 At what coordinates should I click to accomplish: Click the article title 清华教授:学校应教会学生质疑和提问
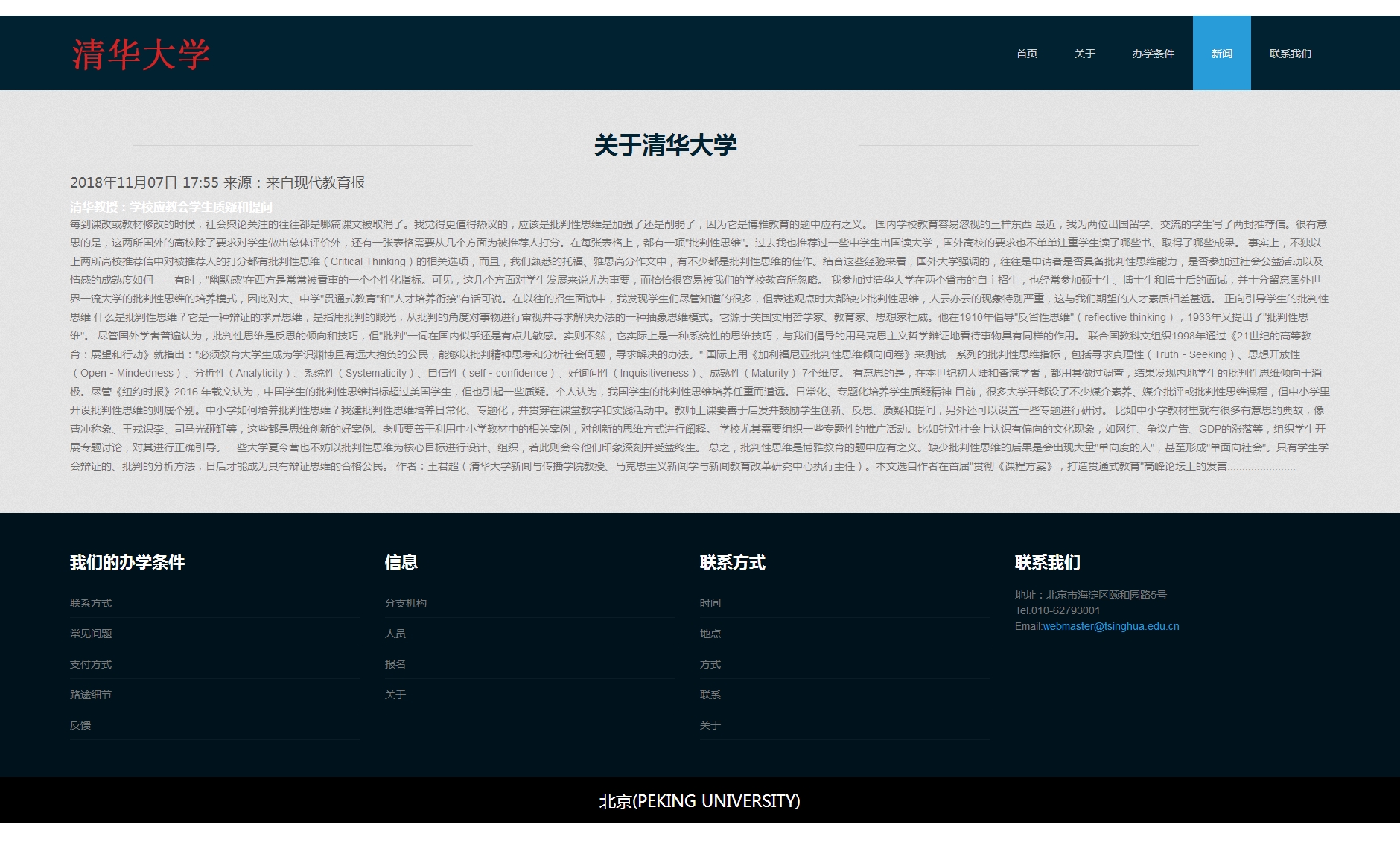point(171,207)
